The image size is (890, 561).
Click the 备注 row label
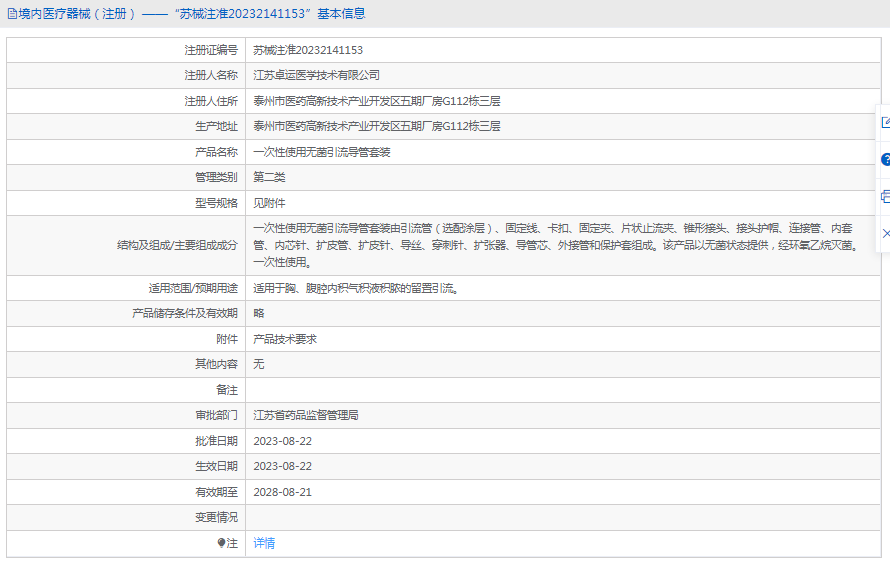point(227,390)
